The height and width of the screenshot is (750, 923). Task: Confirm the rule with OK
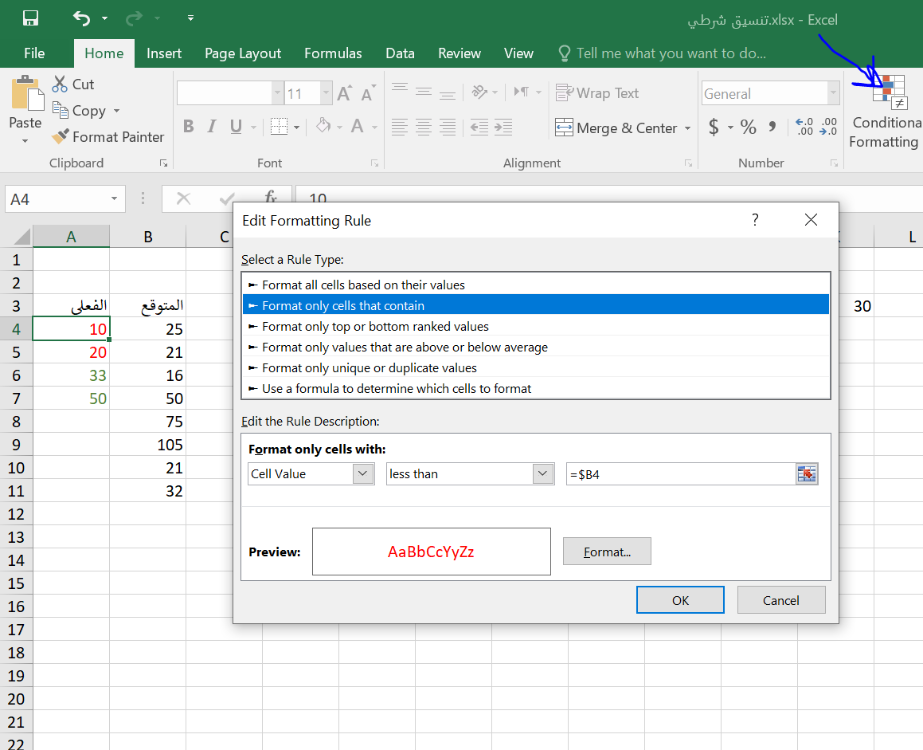pos(680,600)
